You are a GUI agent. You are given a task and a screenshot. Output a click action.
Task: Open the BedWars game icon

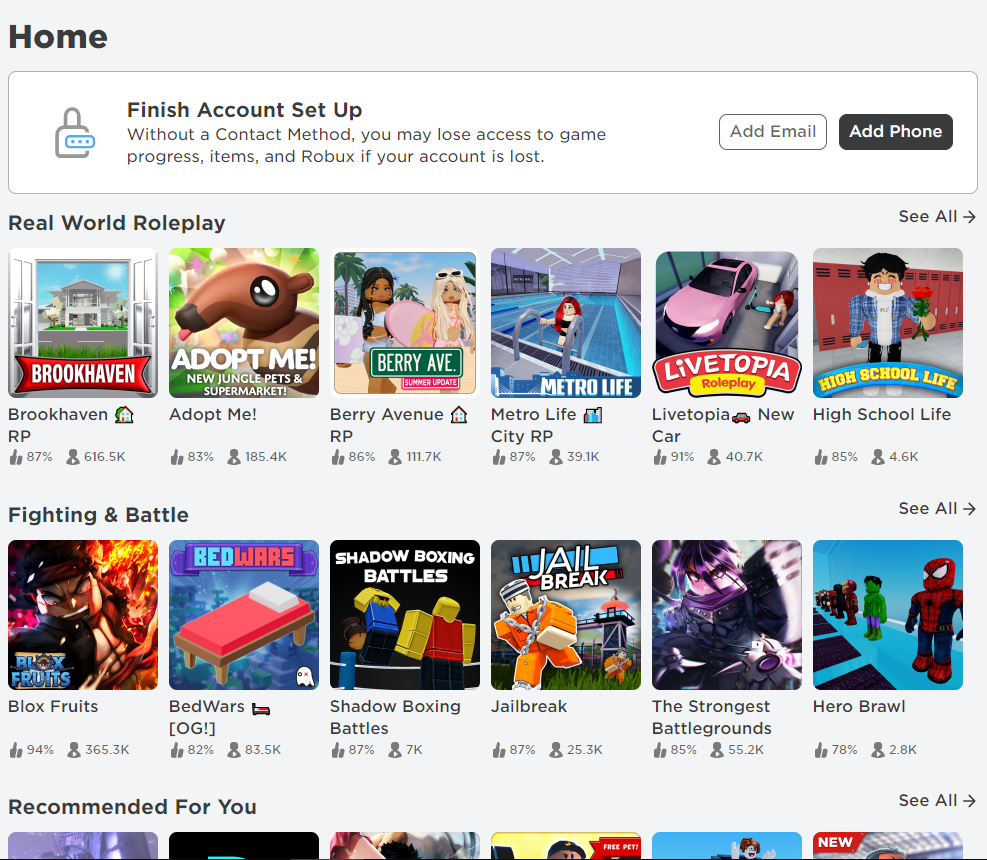(x=244, y=615)
